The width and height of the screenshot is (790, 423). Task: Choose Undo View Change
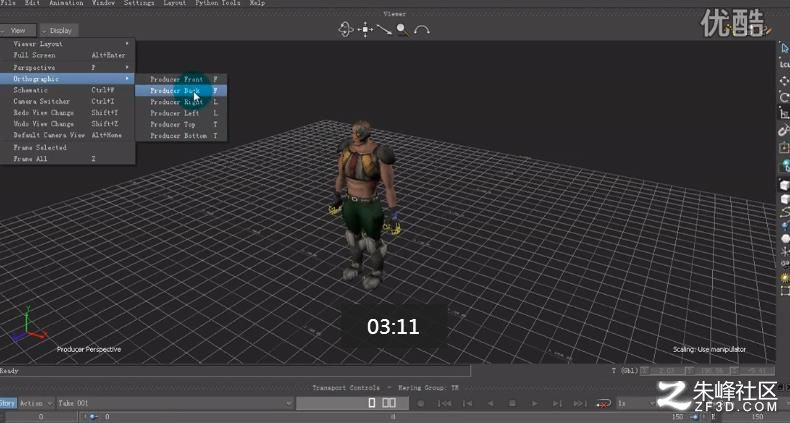[68, 124]
